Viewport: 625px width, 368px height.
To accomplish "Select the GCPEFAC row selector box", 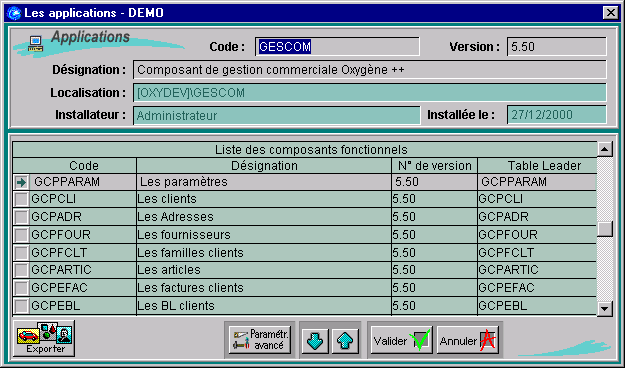I will (x=21, y=287).
